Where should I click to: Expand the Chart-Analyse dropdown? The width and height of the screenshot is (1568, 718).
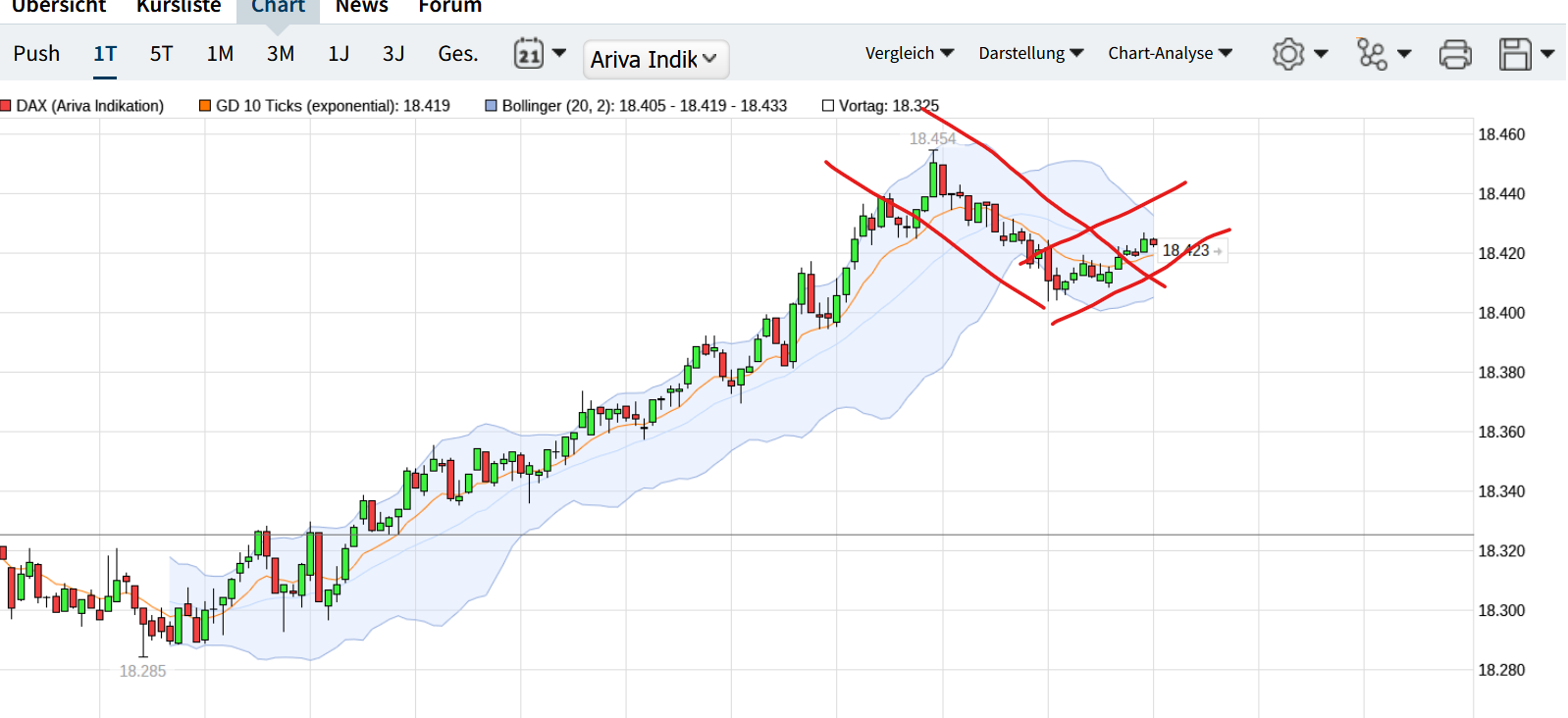(x=1170, y=53)
